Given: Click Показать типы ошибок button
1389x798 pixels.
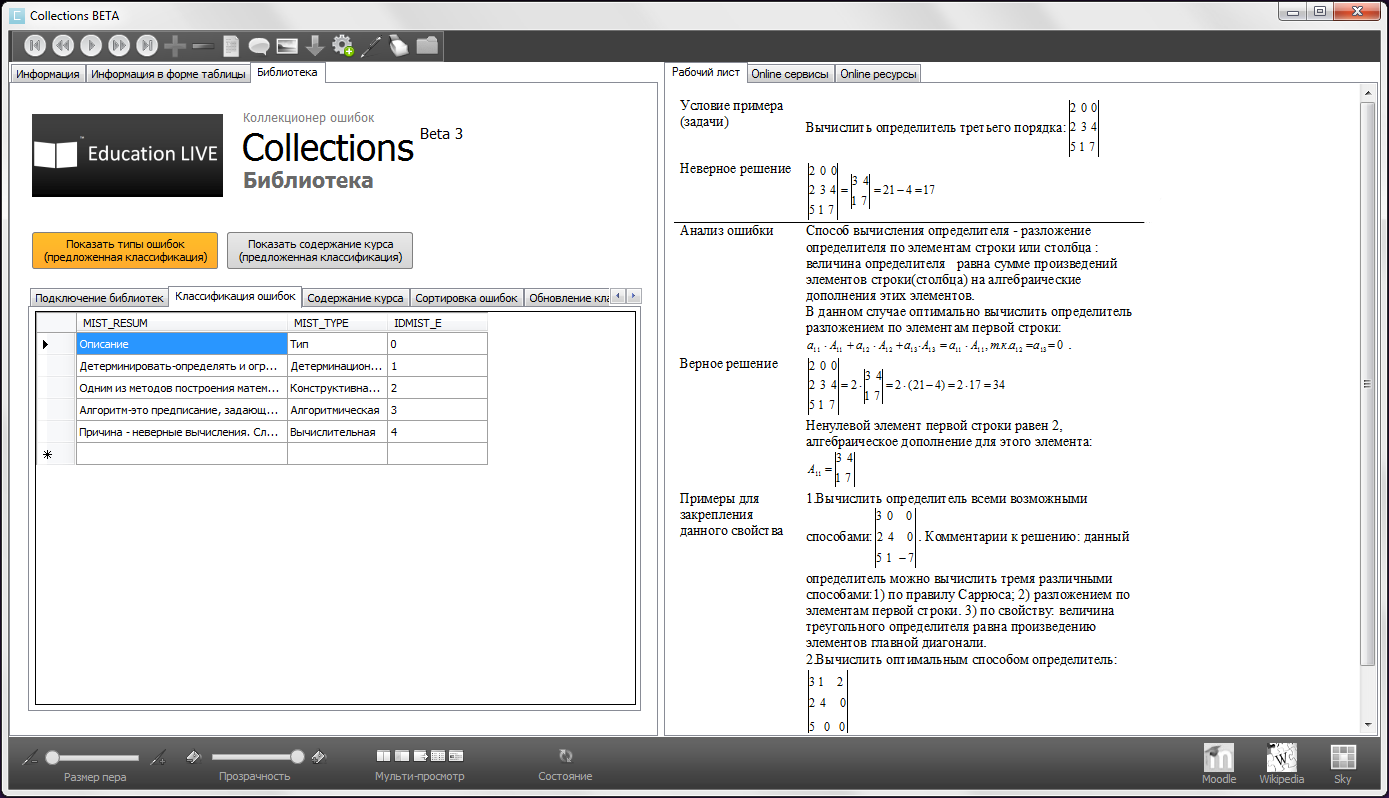Looking at the screenshot, I should 125,251.
